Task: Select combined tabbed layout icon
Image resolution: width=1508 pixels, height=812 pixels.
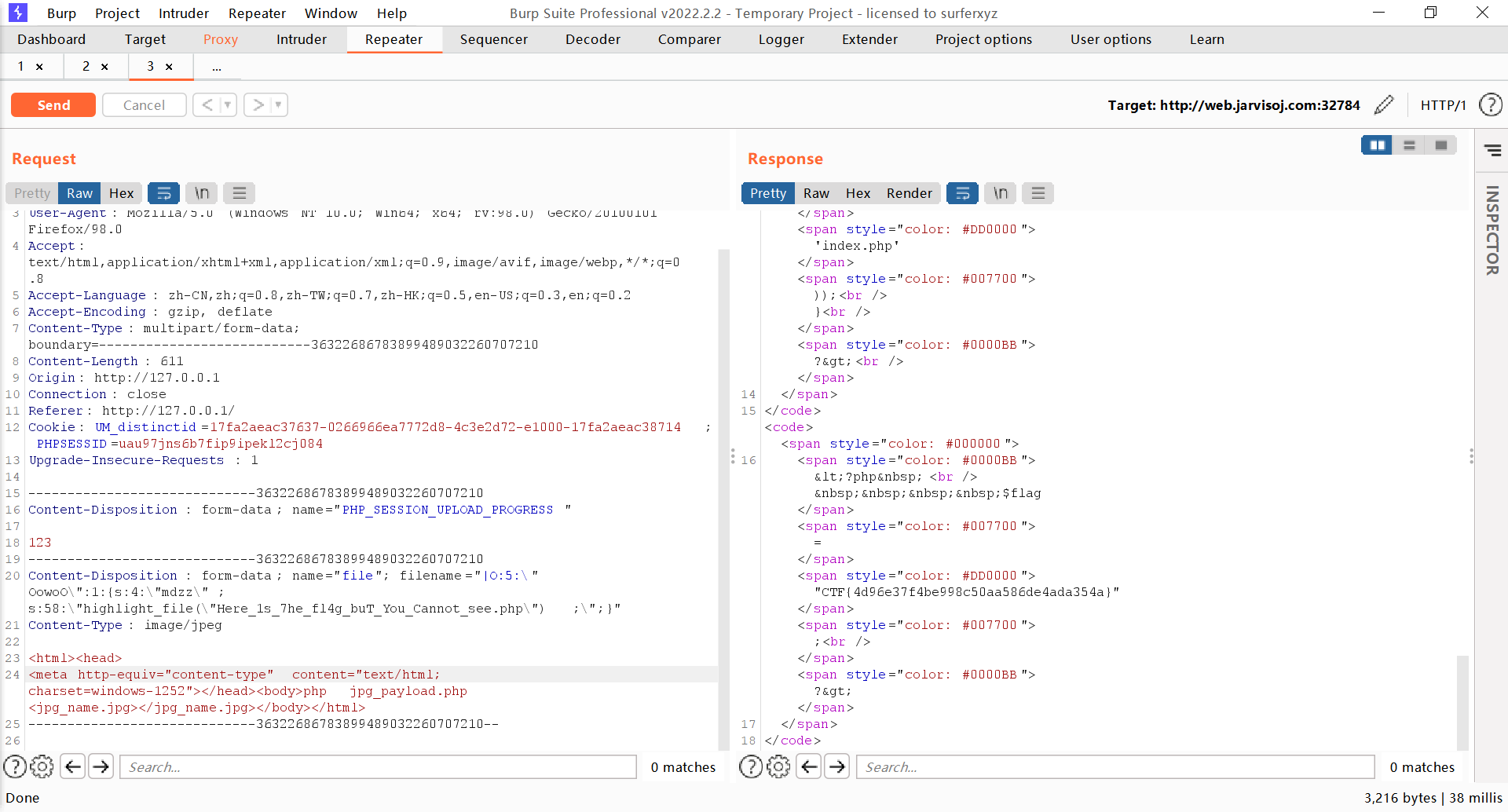Action: click(1441, 145)
